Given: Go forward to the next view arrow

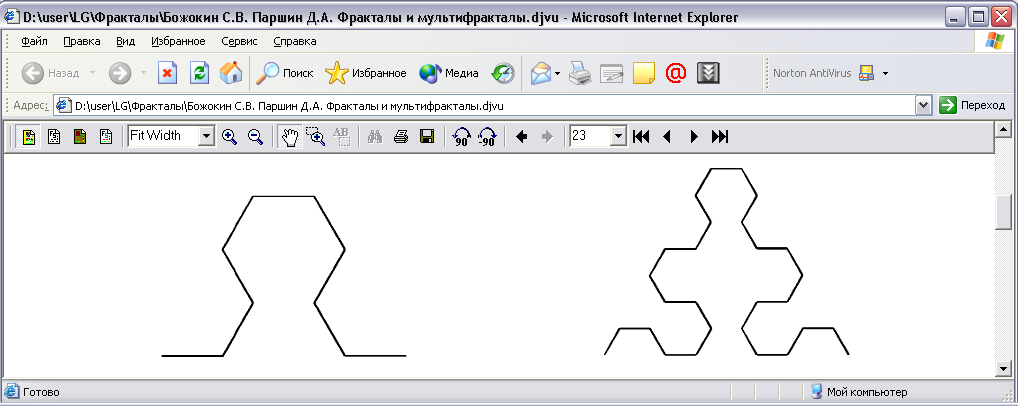Looking at the screenshot, I should tap(547, 136).
